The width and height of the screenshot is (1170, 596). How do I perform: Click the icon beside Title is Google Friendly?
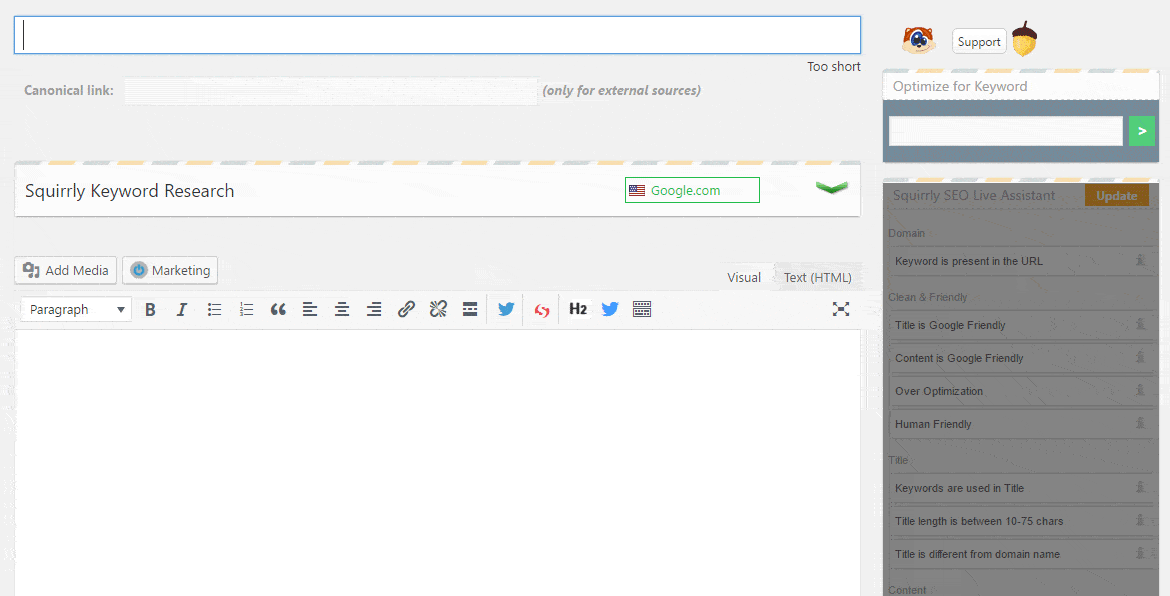point(1140,324)
